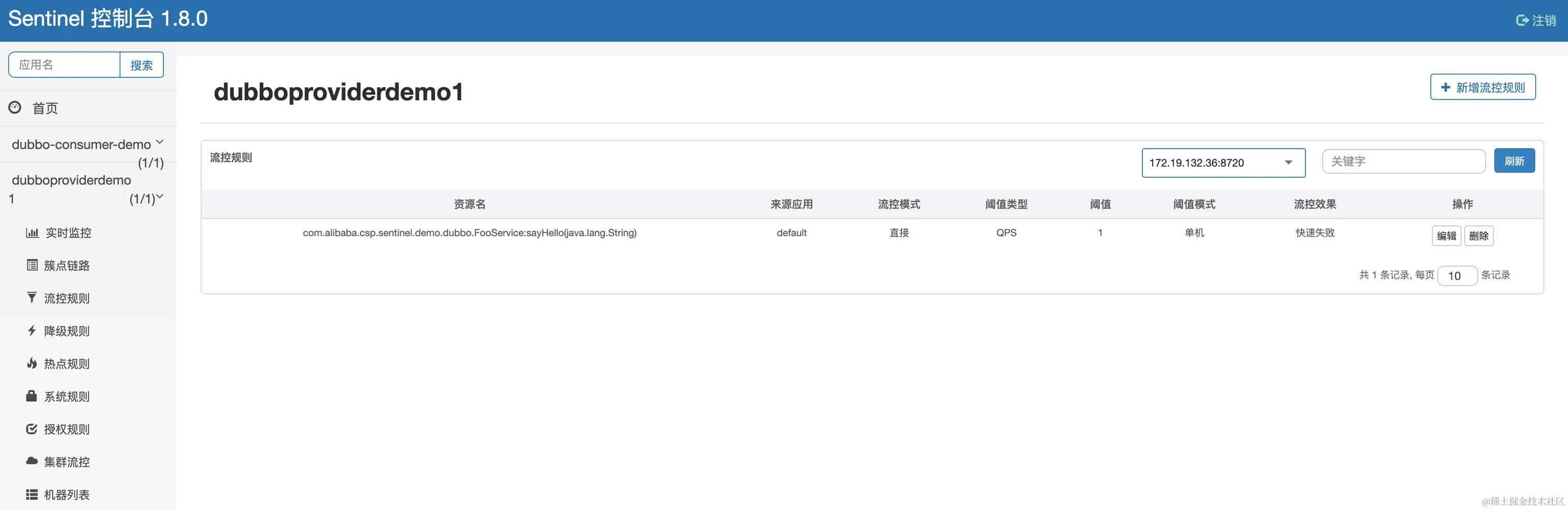
Task: Click the QPS threshold type cell
Action: (1006, 233)
